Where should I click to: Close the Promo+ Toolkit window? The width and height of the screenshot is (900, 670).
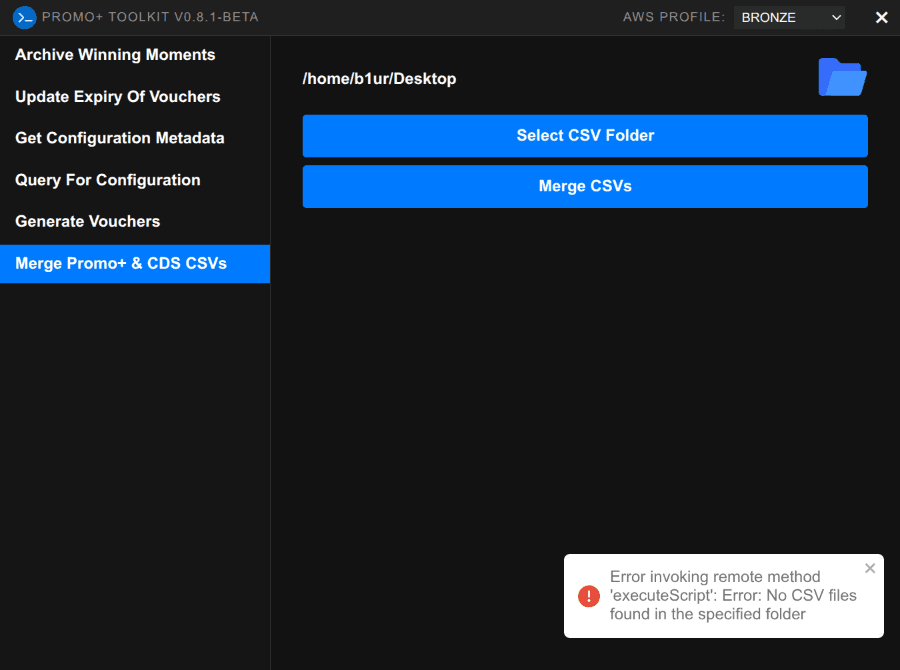click(881, 17)
